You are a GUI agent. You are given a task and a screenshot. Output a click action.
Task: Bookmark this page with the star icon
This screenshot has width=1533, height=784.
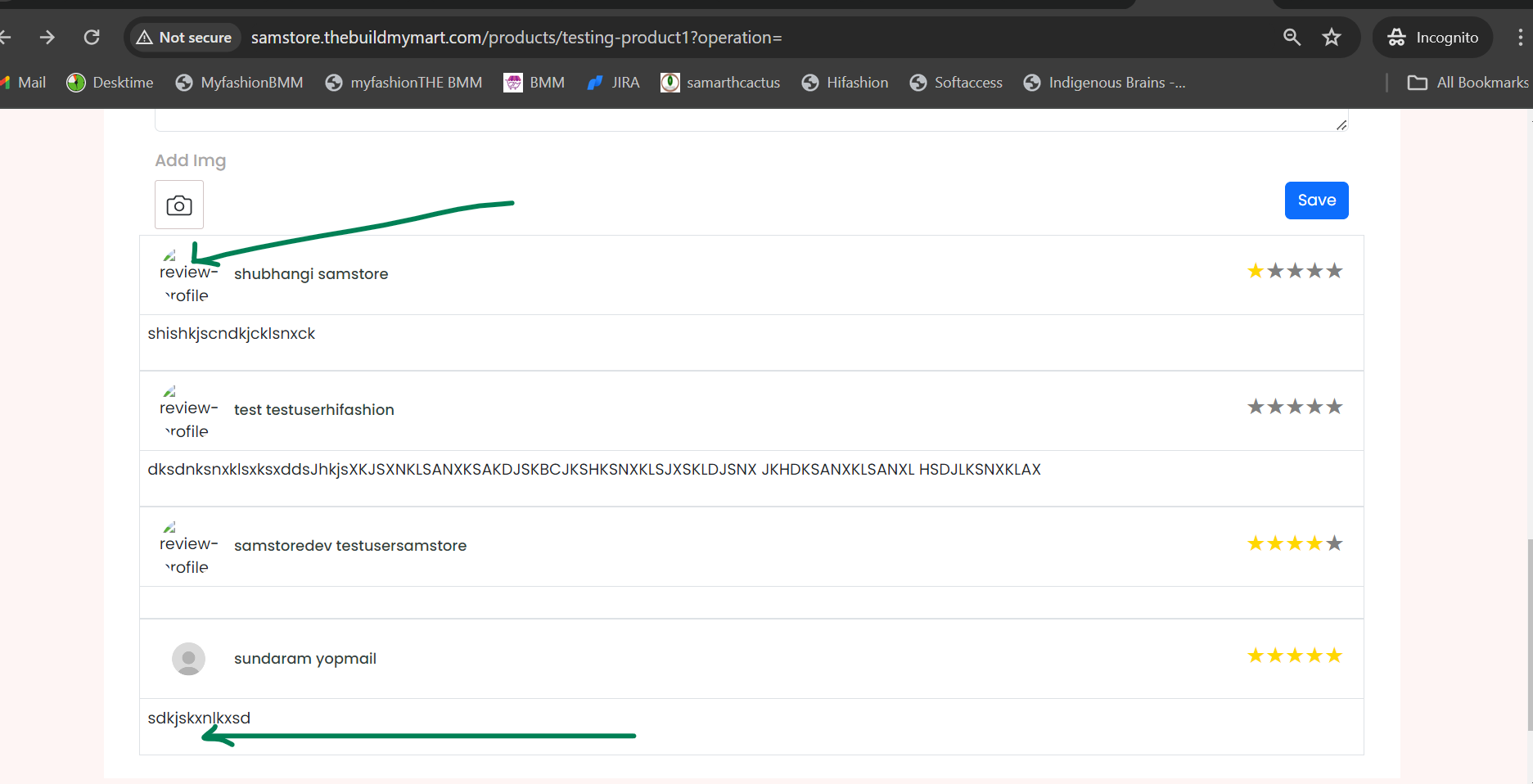[x=1332, y=38]
